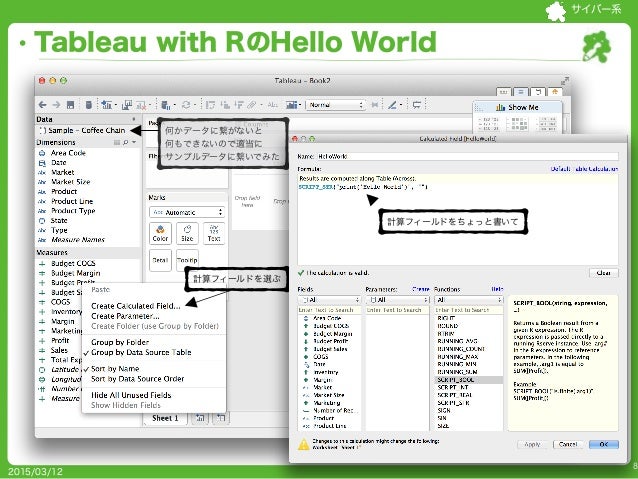Click the new worksheet chart toolbar icon
This screenshot has height=479, width=638.
click(x=107, y=105)
